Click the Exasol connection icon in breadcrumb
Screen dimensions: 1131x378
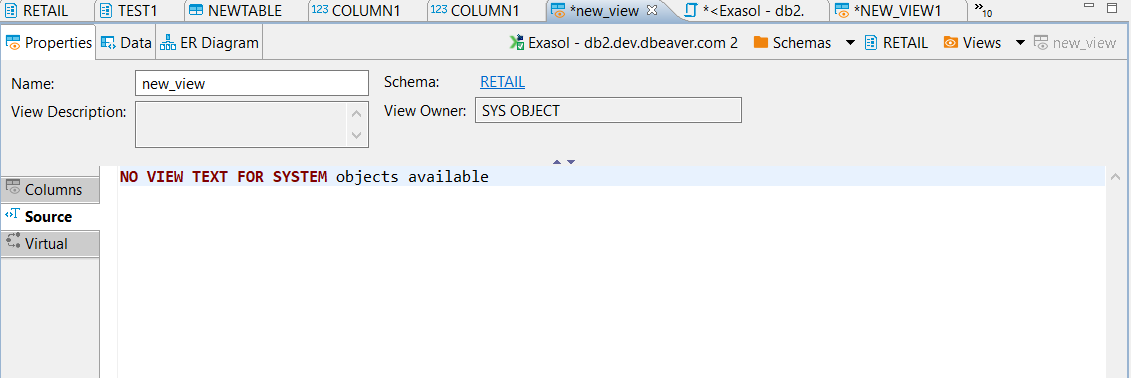coord(516,43)
